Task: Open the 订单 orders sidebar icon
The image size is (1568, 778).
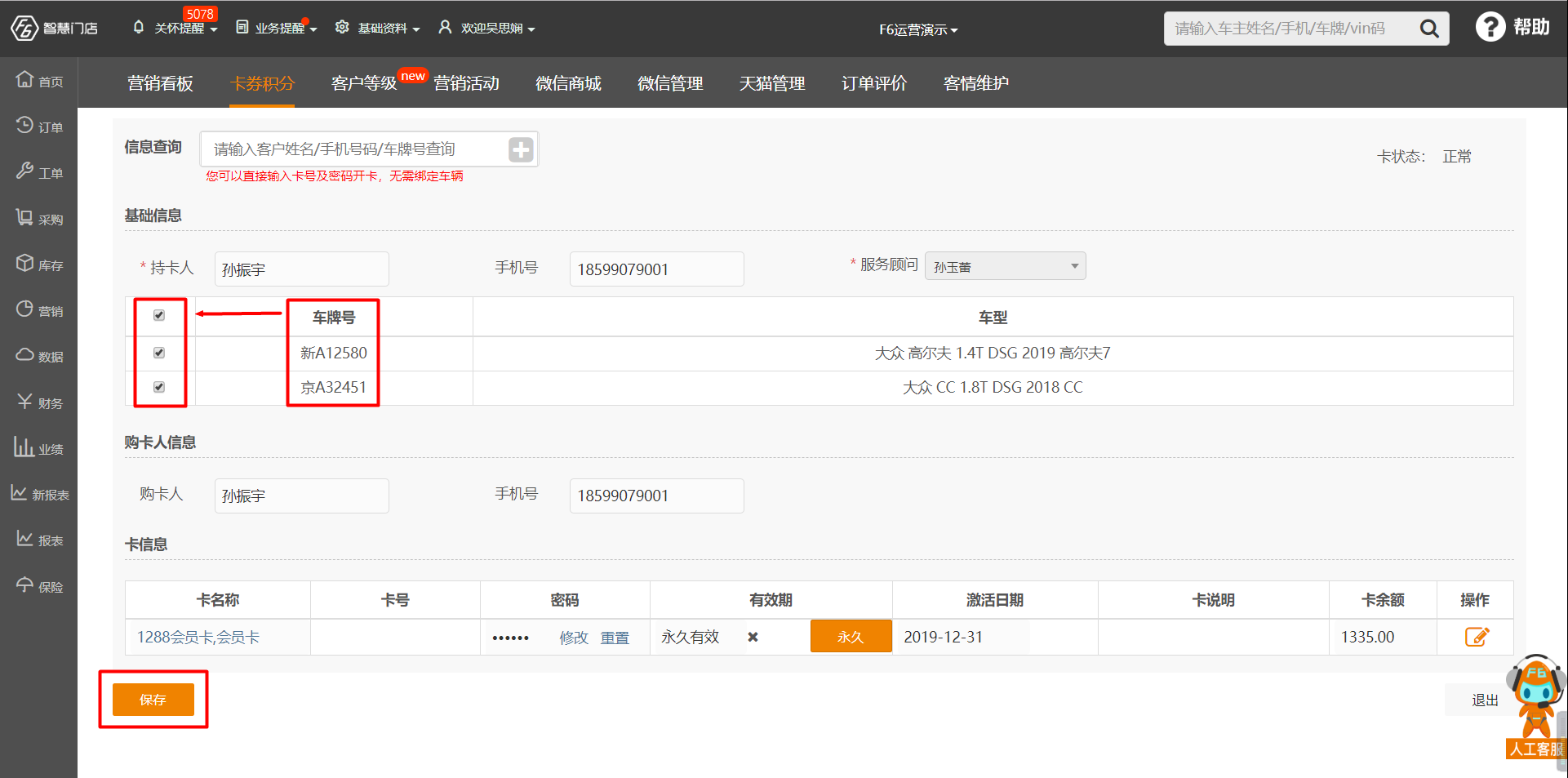Action: (x=24, y=125)
